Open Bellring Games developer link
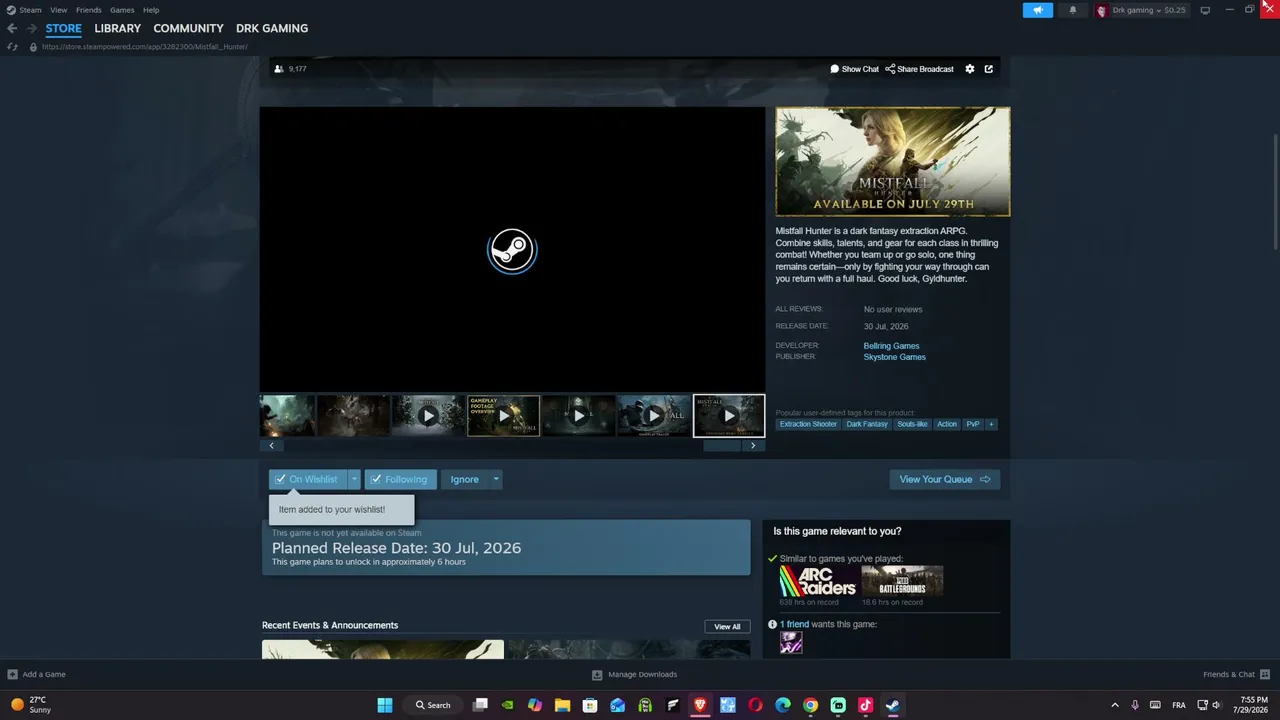The width and height of the screenshot is (1280, 720). point(891,346)
